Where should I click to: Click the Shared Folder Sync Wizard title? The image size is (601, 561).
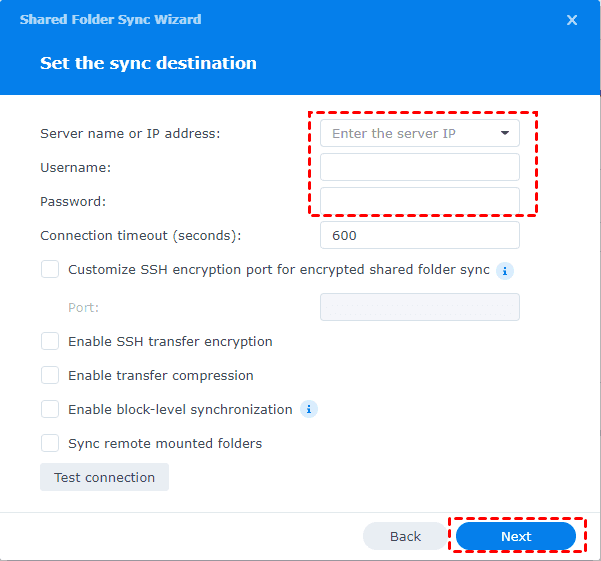(x=110, y=20)
